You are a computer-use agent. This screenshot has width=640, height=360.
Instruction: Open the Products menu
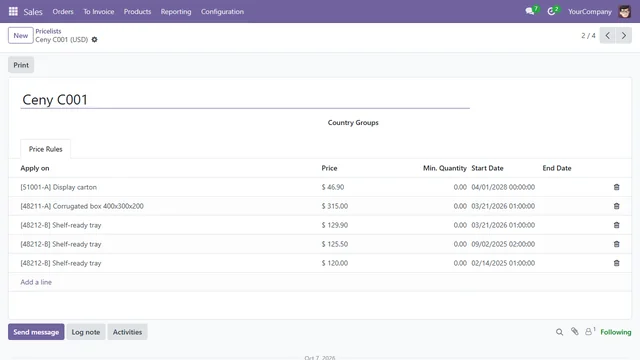tap(137, 11)
